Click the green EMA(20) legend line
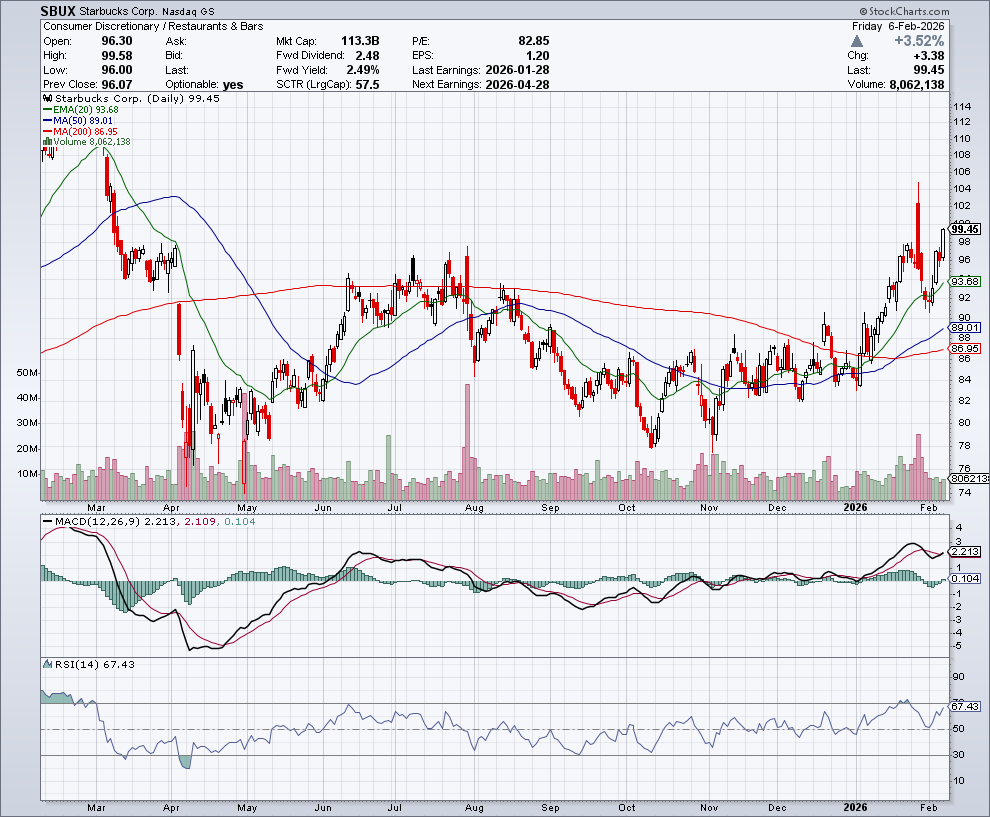Image resolution: width=990 pixels, height=817 pixels. tap(47, 109)
